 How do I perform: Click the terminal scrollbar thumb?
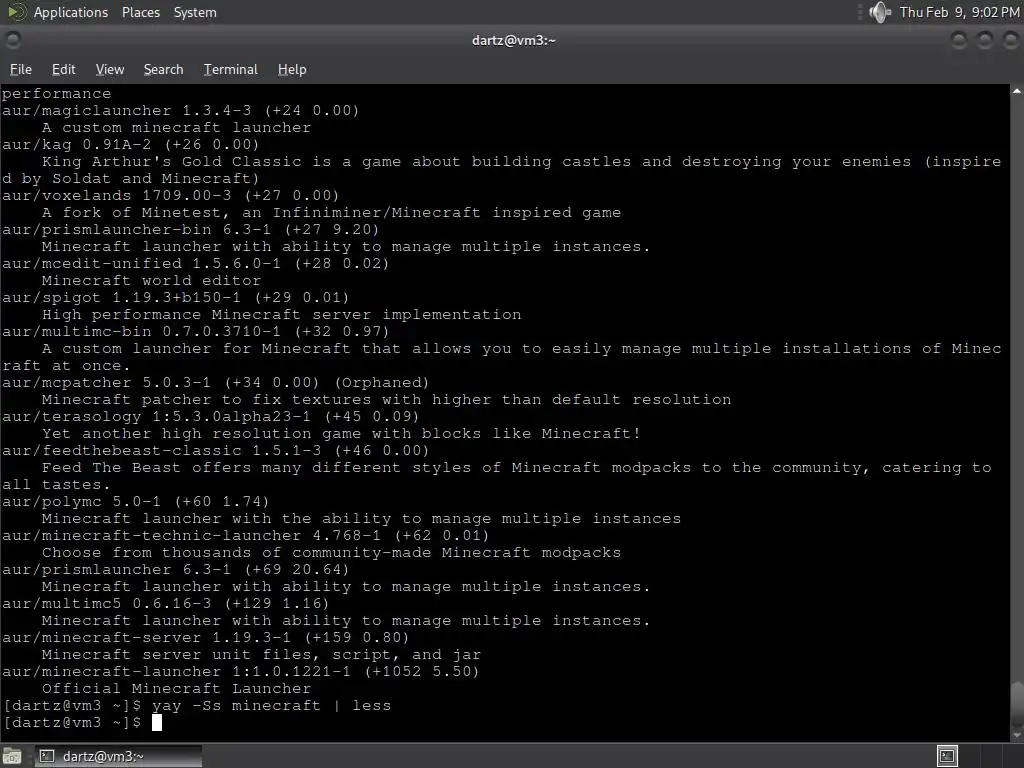(x=1017, y=704)
